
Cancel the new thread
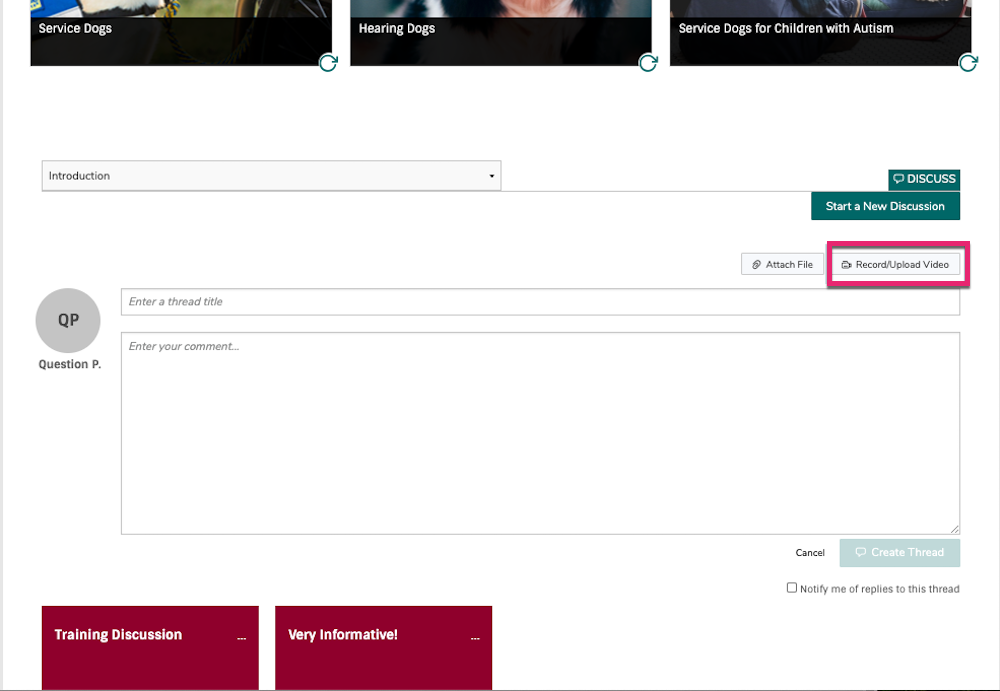(x=810, y=553)
